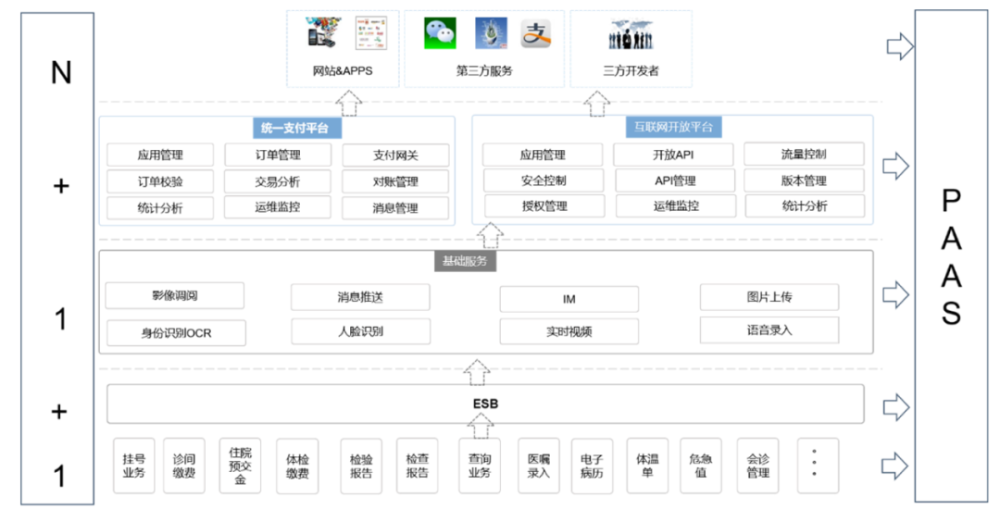Click 运维监控 box in 互联网开放平台

point(676,206)
